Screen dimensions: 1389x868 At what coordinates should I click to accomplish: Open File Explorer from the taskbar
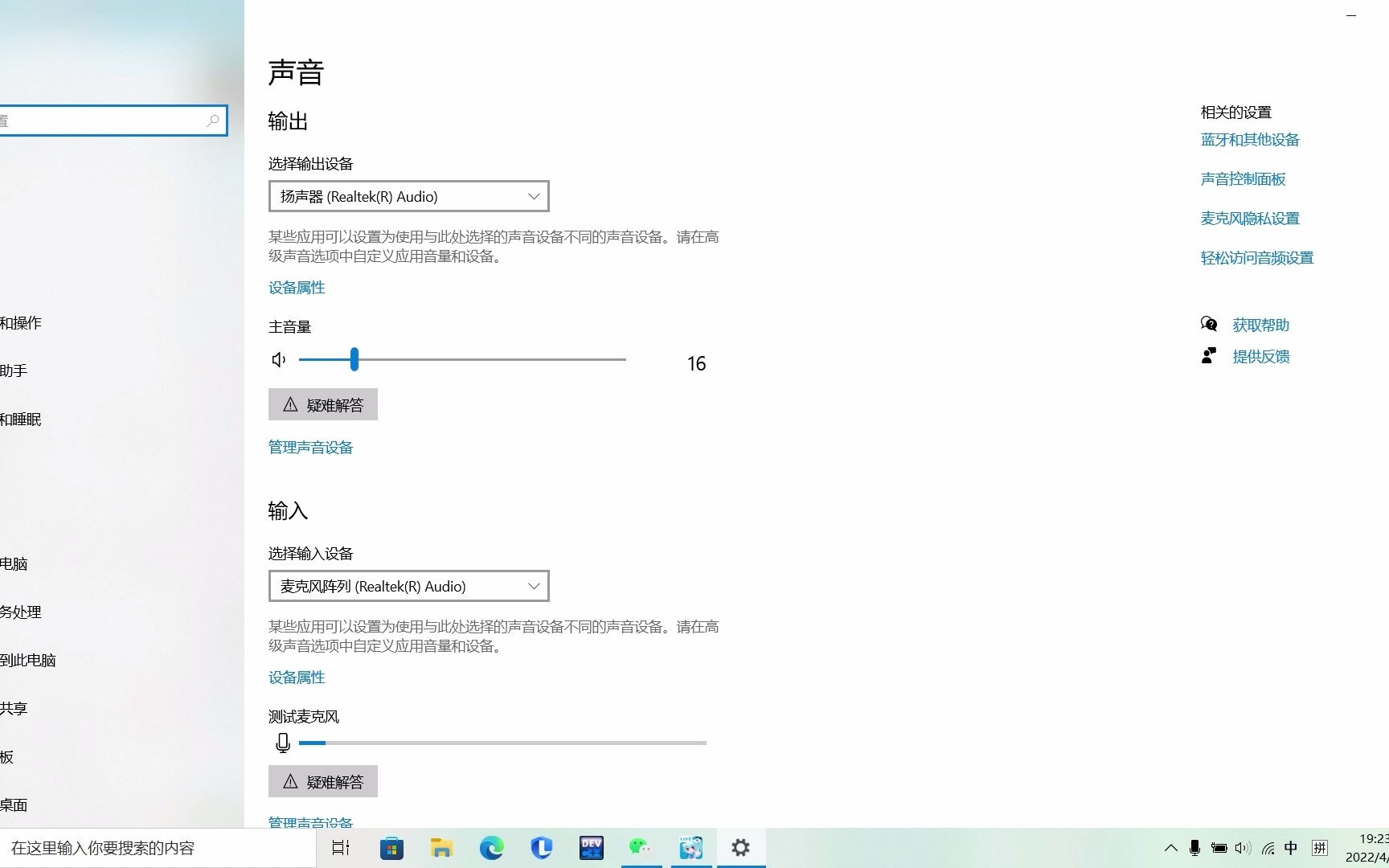click(x=441, y=848)
